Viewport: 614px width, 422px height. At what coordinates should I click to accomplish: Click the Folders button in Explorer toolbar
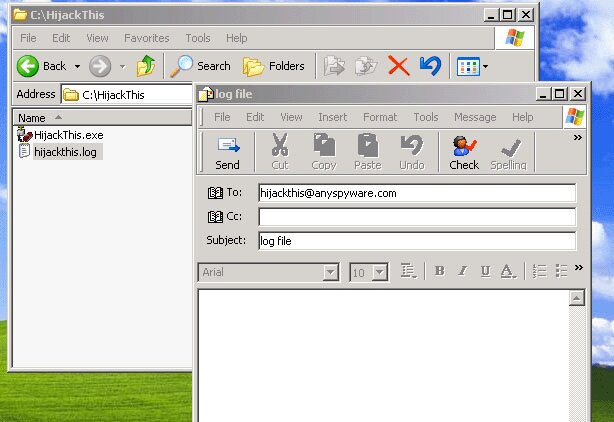click(273, 66)
